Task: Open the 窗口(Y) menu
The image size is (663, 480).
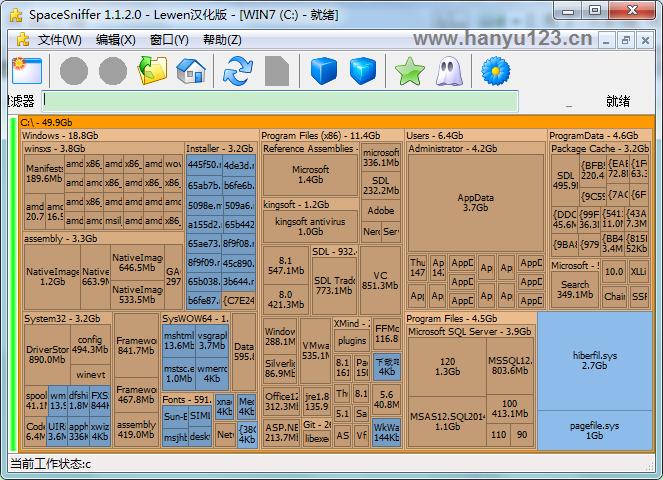Action: point(169,40)
